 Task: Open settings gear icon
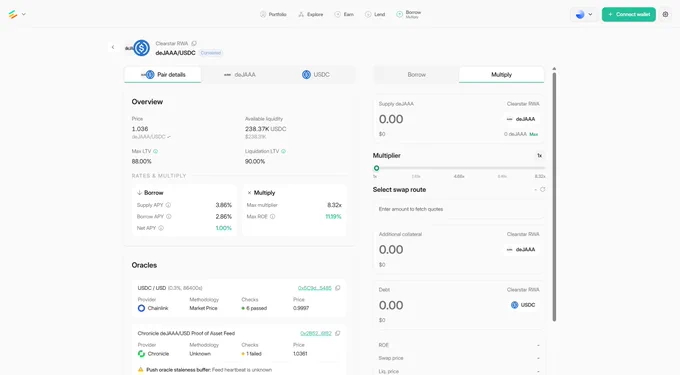coord(665,14)
